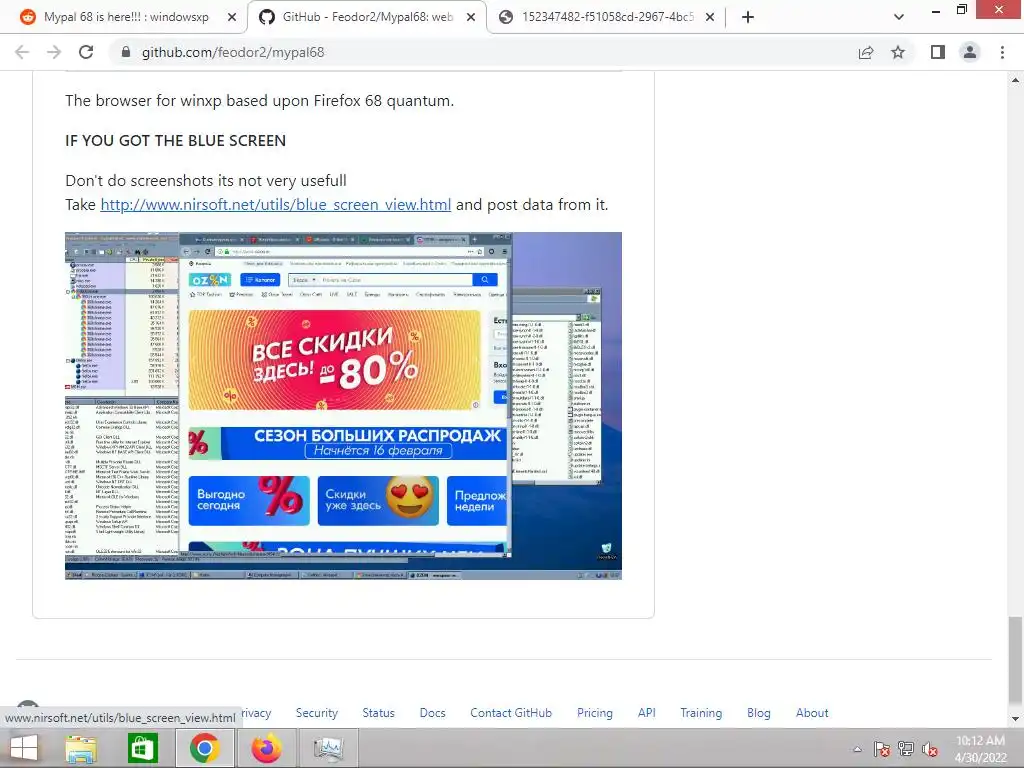Open the About footer link

(812, 713)
